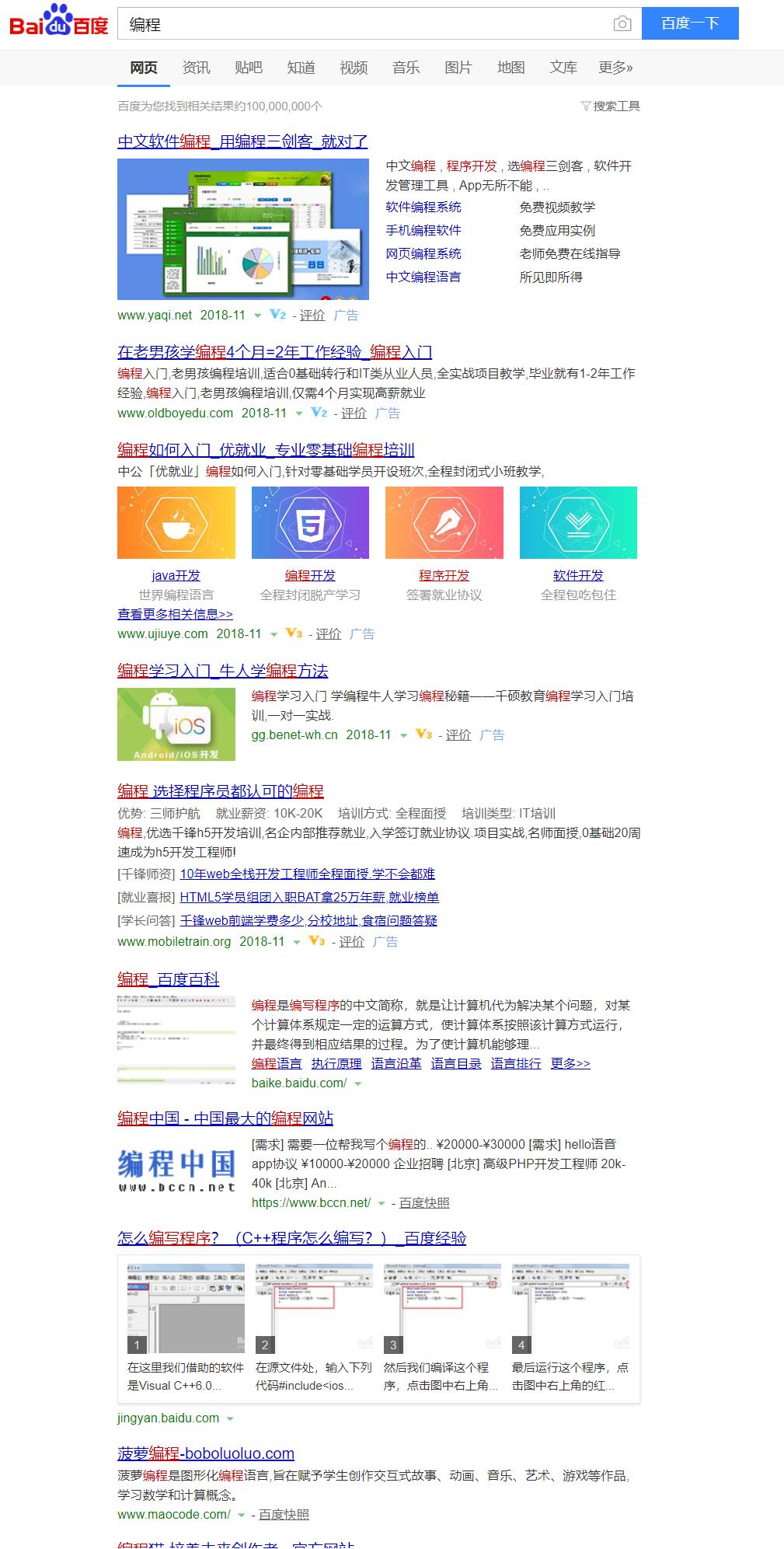Viewport: 784px width, 1549px height.
Task: Click the Baidu logo
Action: pos(59,21)
